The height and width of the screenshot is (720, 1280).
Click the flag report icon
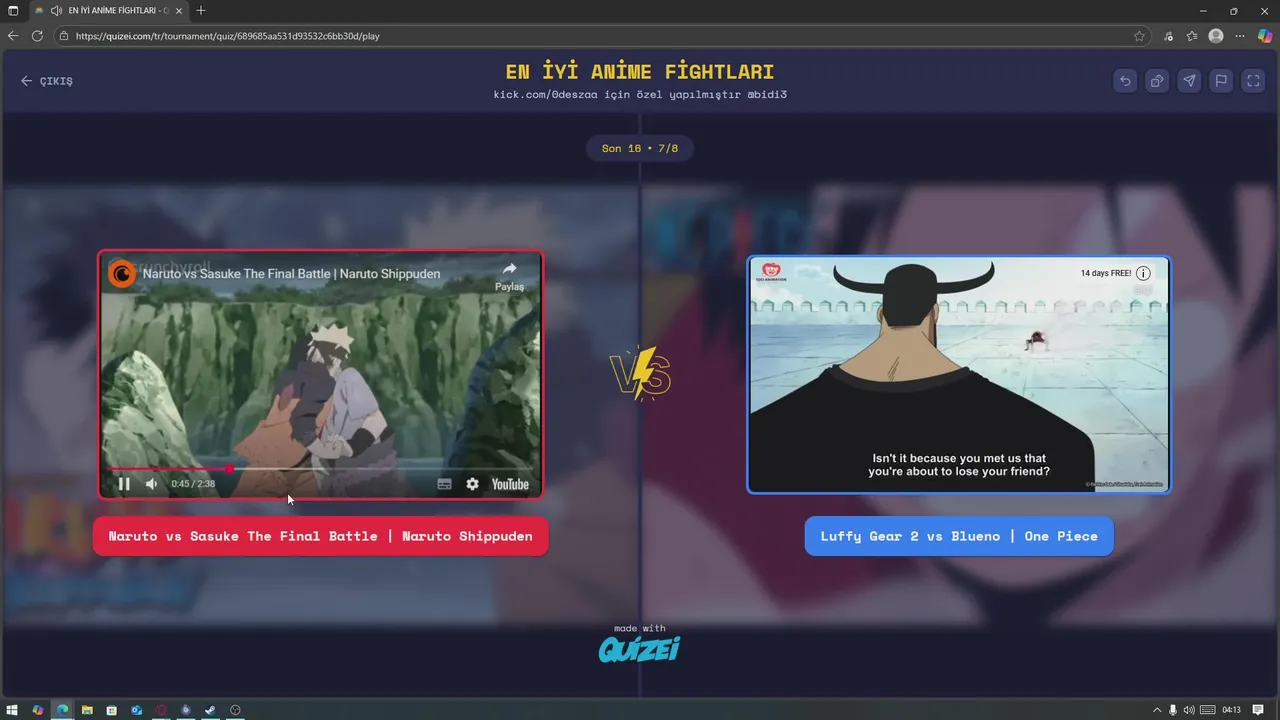coord(1221,81)
